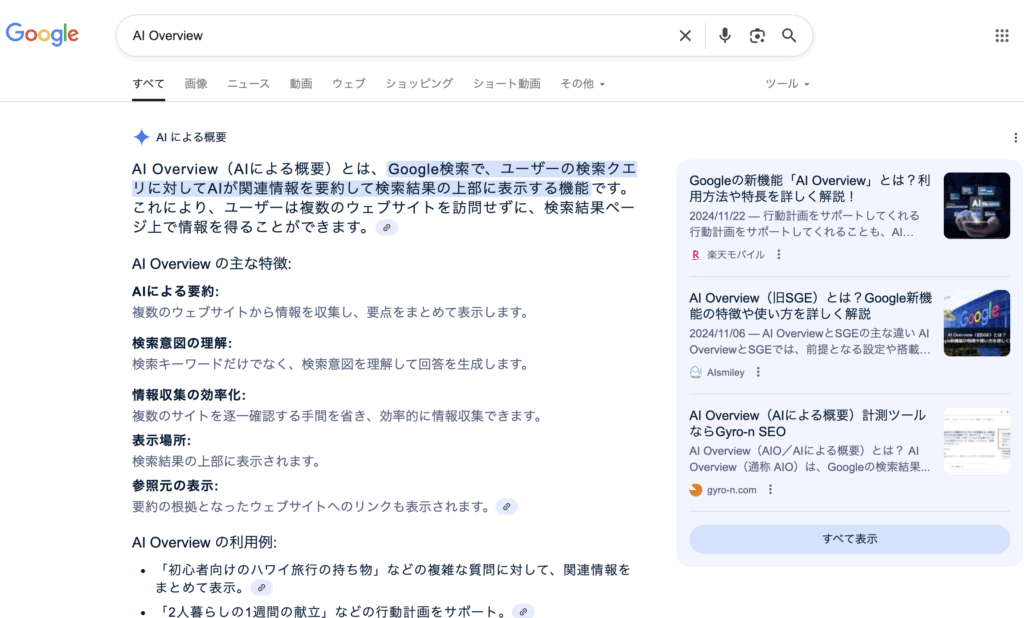Click the 'AI による概要' label
The height and width of the screenshot is (618, 1024).
[x=191, y=137]
